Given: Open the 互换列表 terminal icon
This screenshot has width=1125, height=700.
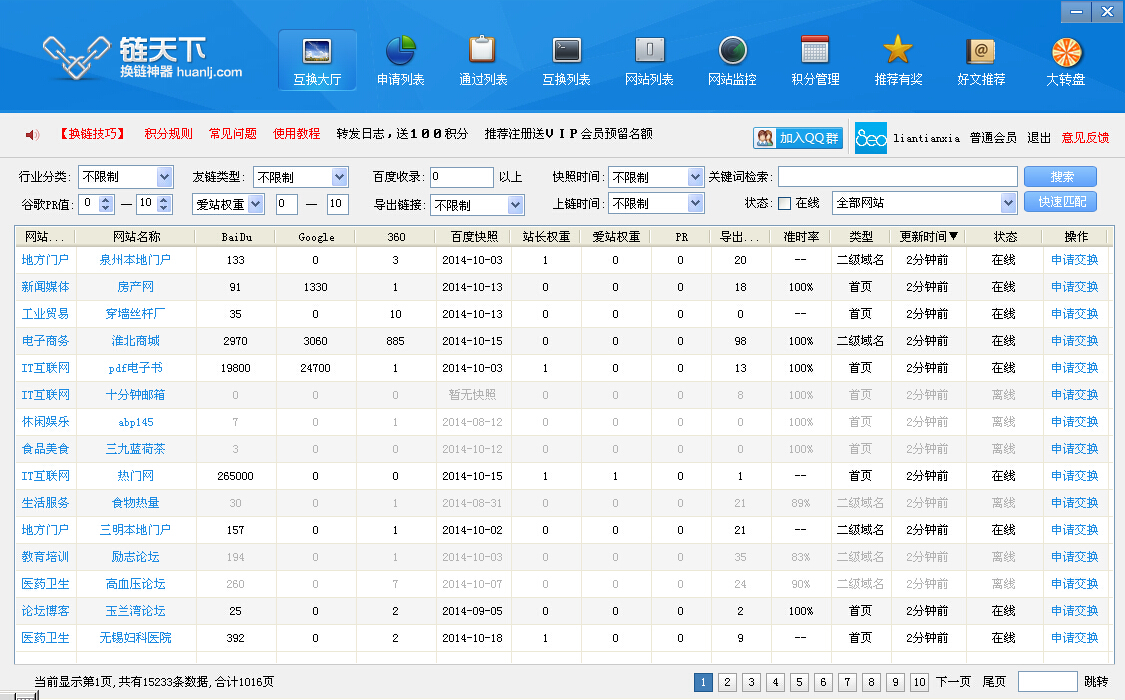Looking at the screenshot, I should point(566,50).
